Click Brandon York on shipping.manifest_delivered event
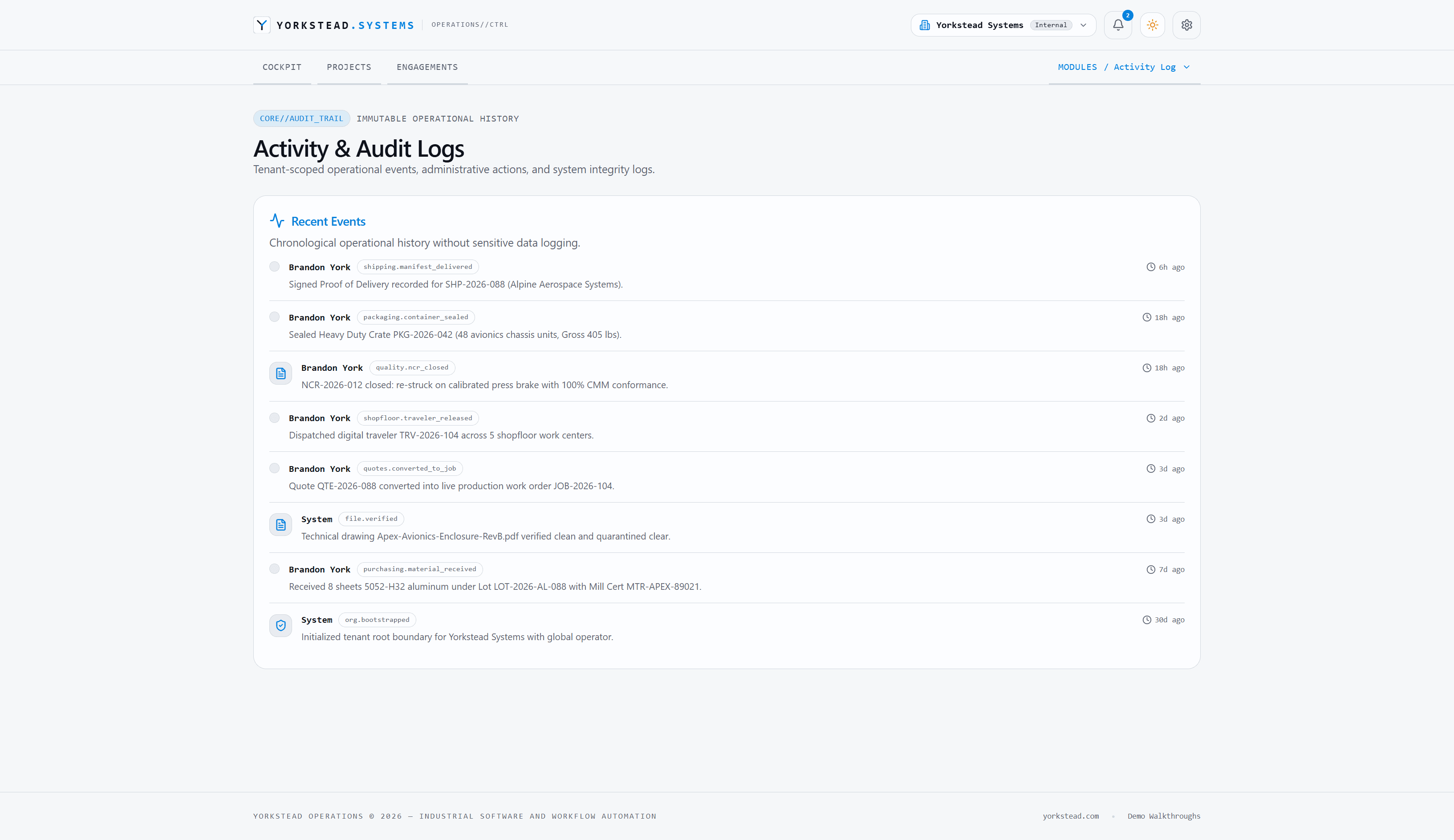1454x840 pixels. [x=320, y=267]
